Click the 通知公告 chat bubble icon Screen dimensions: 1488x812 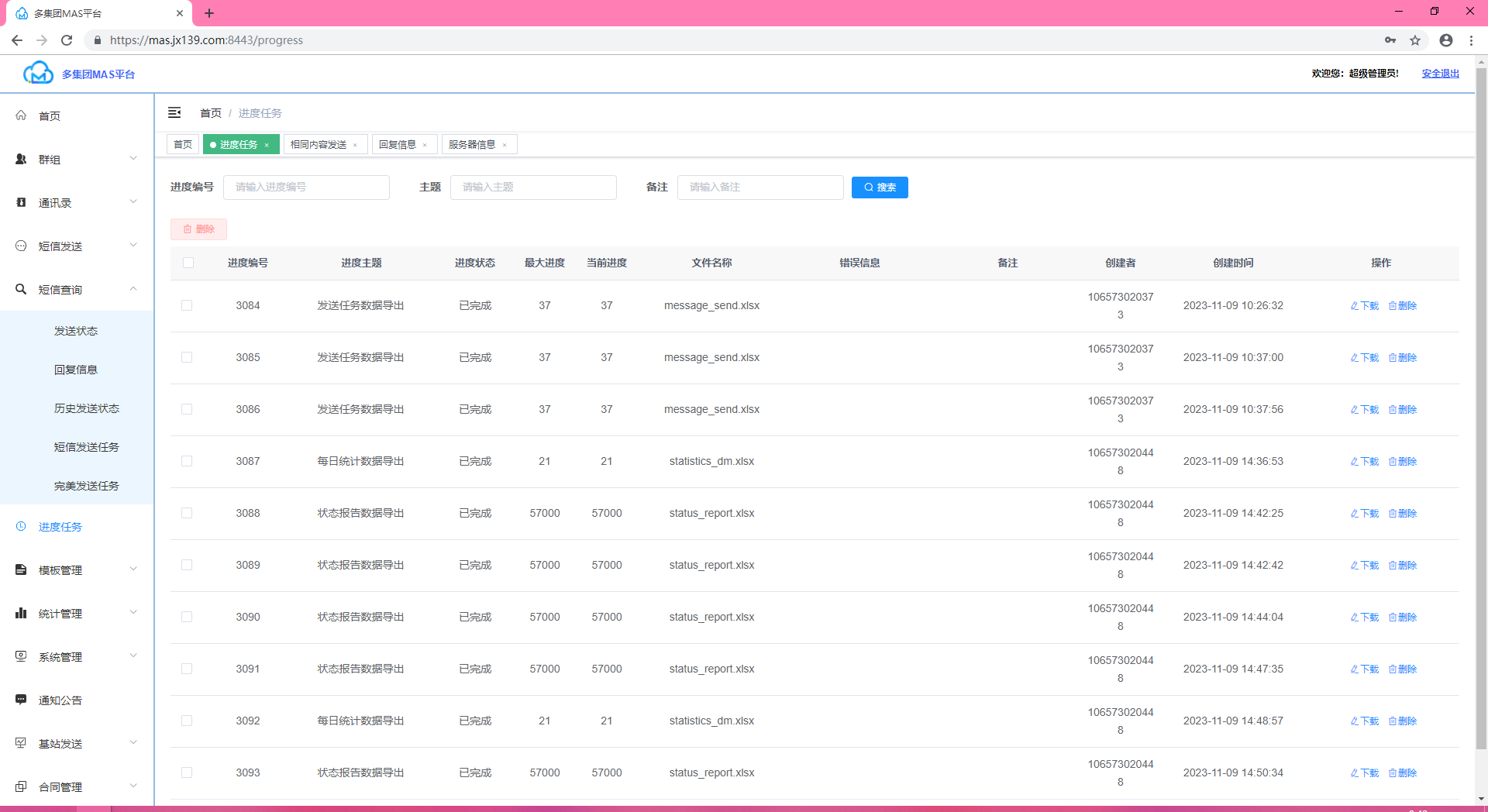click(x=21, y=700)
